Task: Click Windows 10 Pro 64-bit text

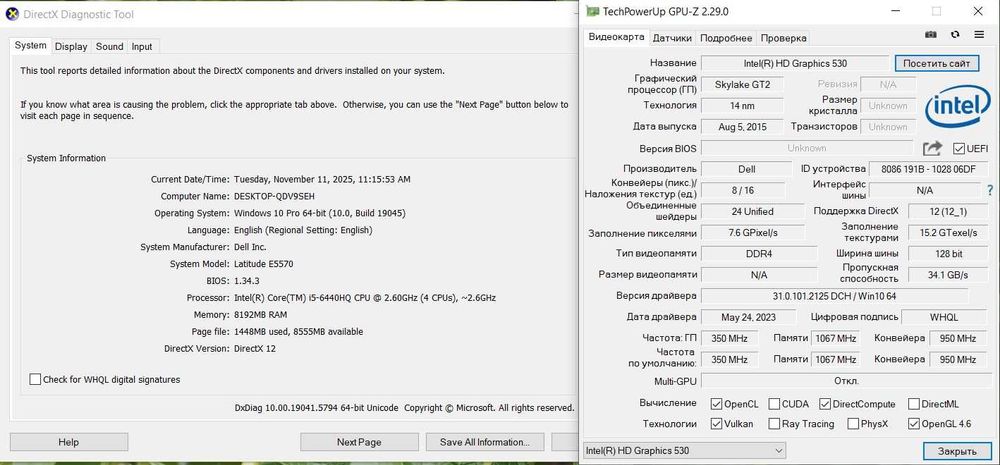Action: click(320, 213)
